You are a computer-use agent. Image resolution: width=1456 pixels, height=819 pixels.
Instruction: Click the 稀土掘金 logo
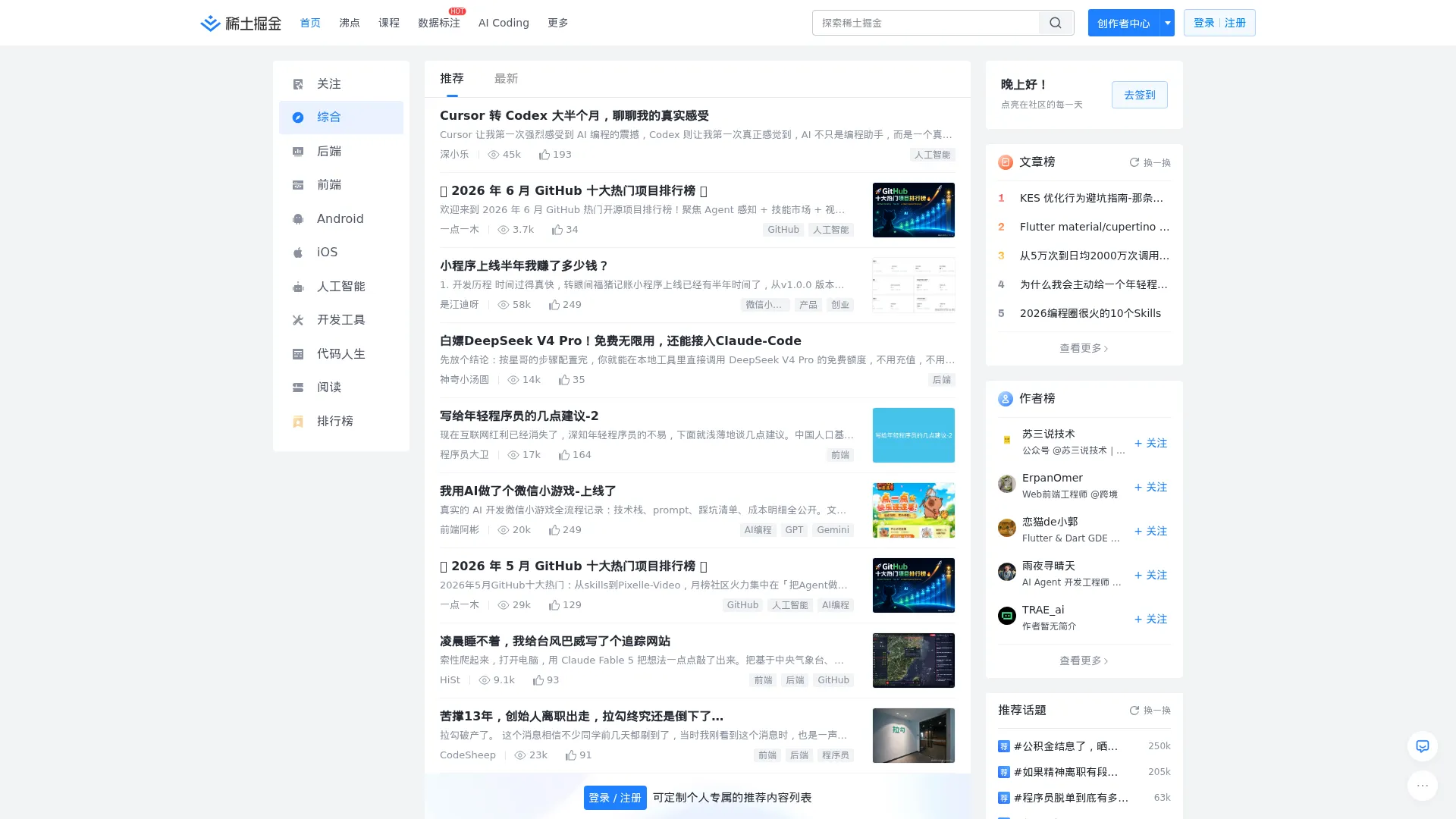point(240,23)
